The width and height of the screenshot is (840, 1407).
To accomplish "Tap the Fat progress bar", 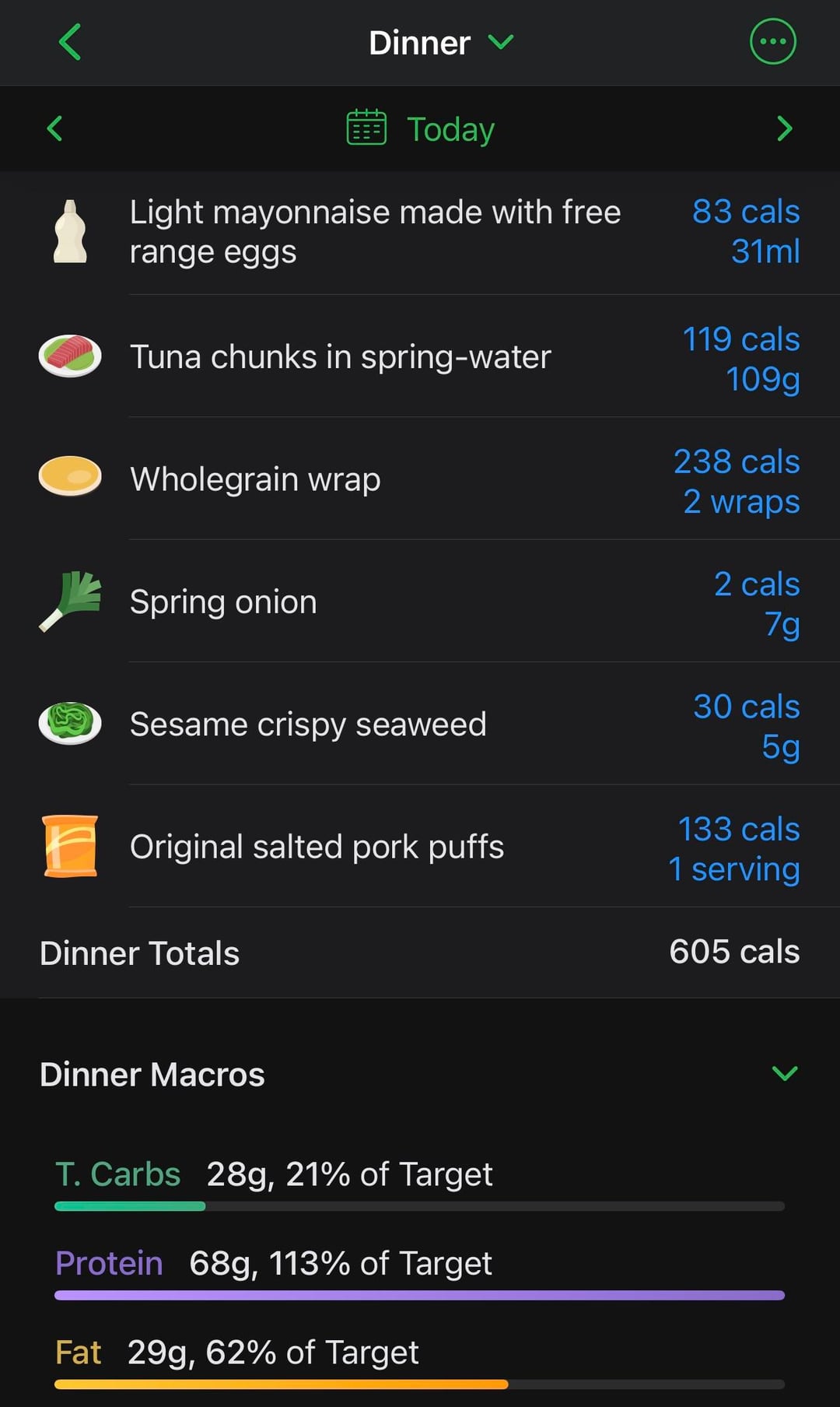I will [x=419, y=1384].
